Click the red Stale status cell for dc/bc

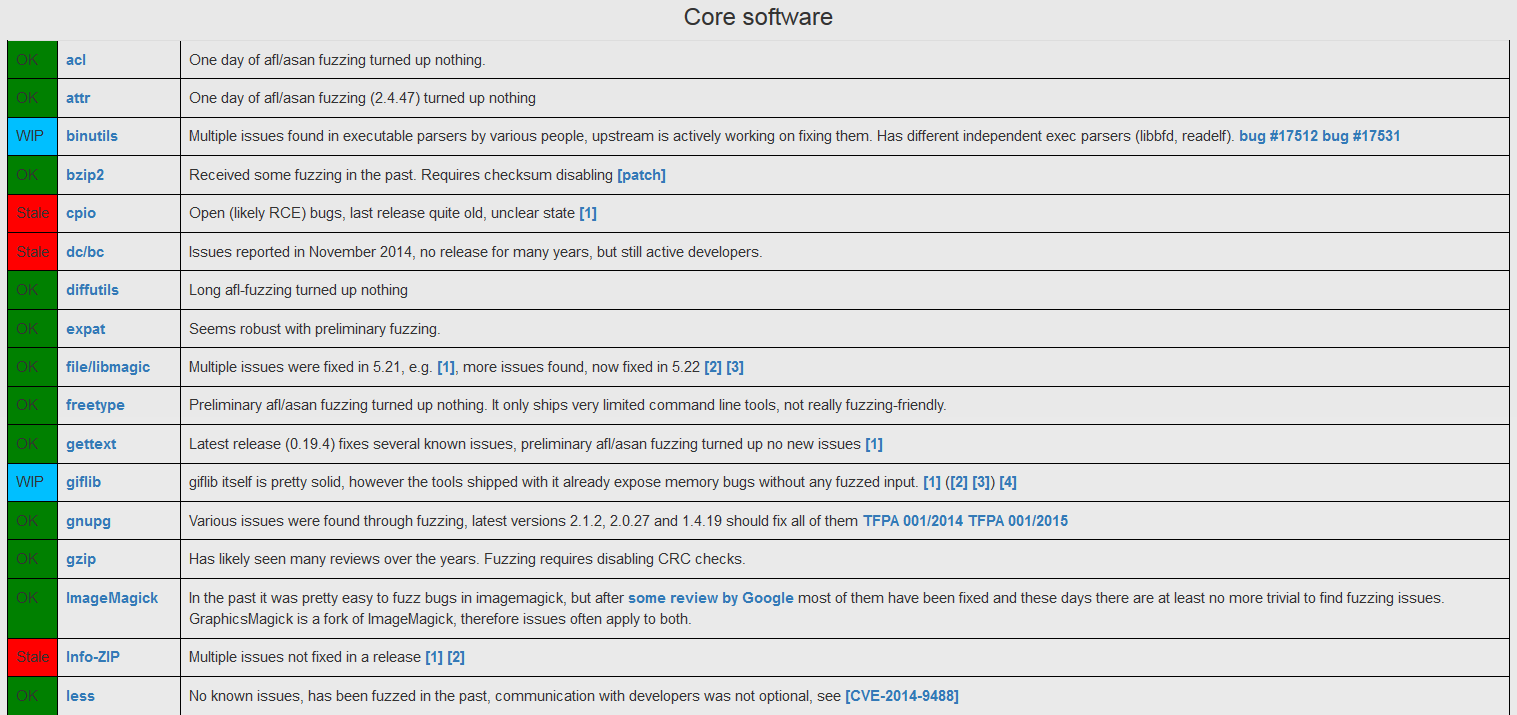(32, 252)
